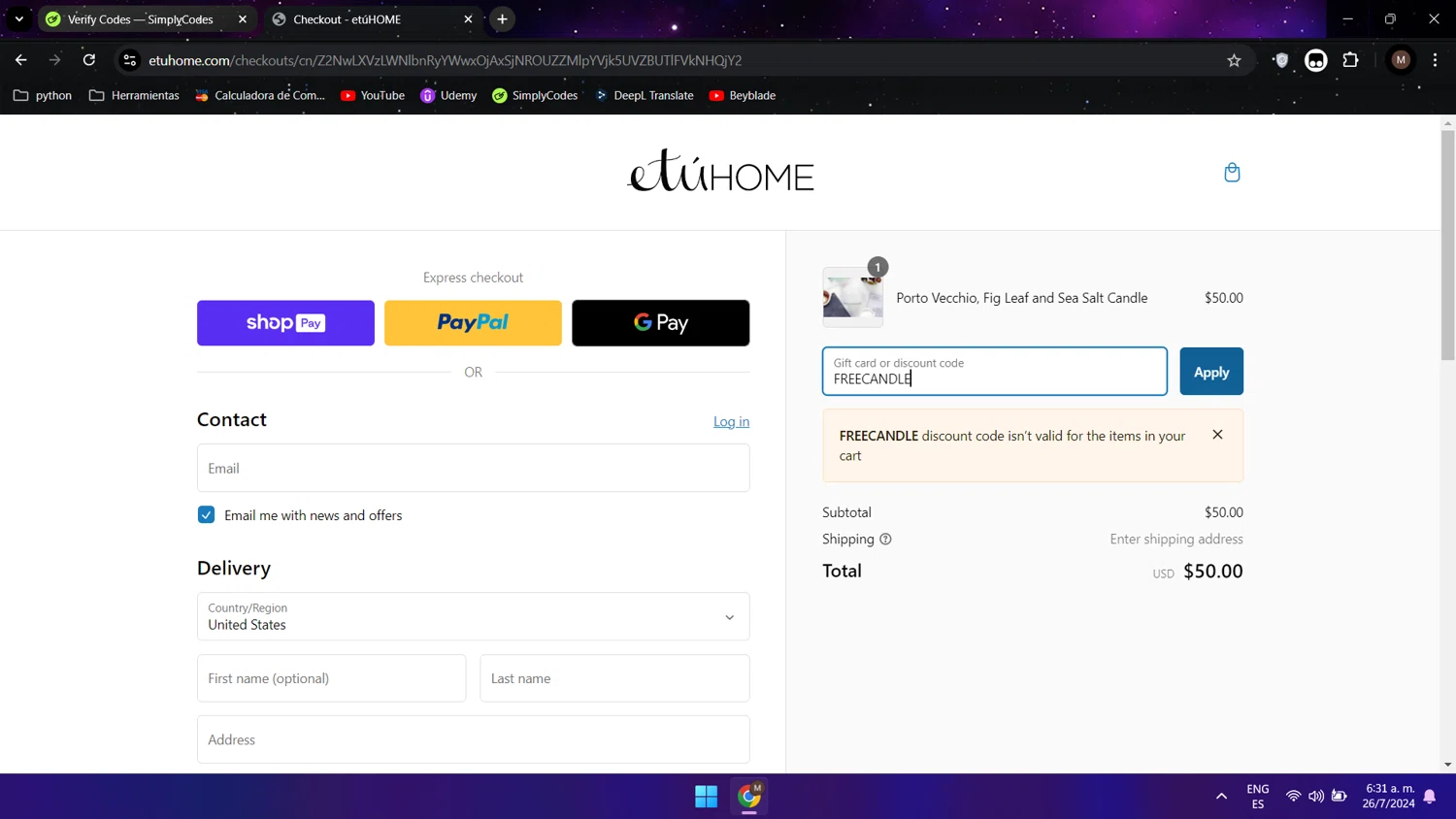This screenshot has width=1456, height=819.
Task: Open the Windows Start menu
Action: point(707,797)
